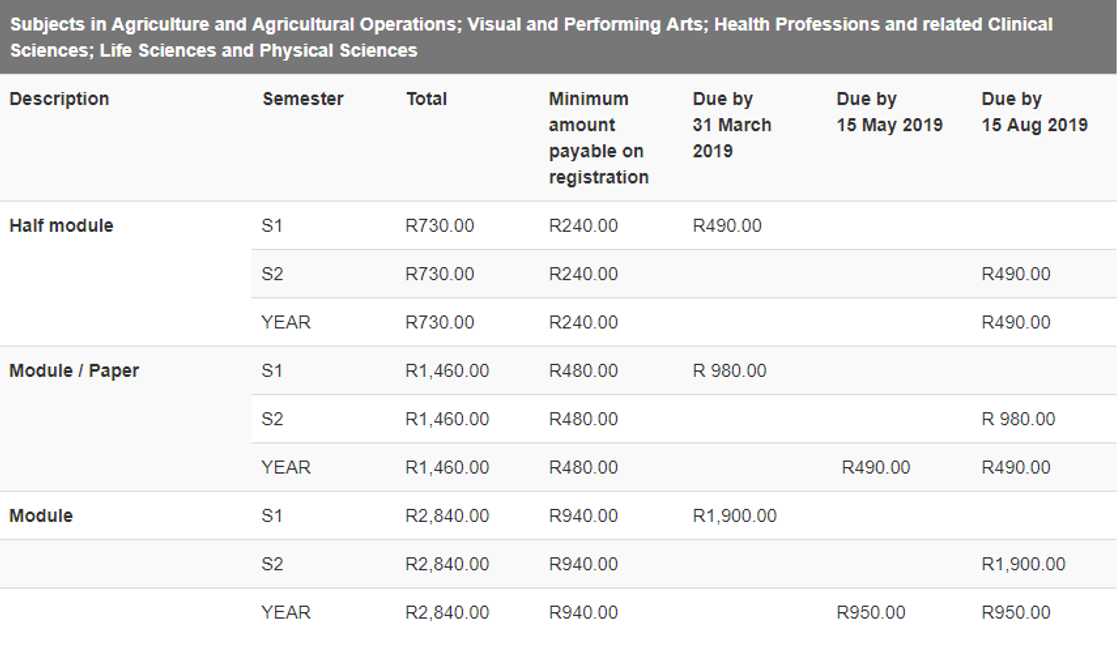This screenshot has height=660, width=1120.
Task: Click "Minimum amount payable on registration" header
Action: coord(598,138)
